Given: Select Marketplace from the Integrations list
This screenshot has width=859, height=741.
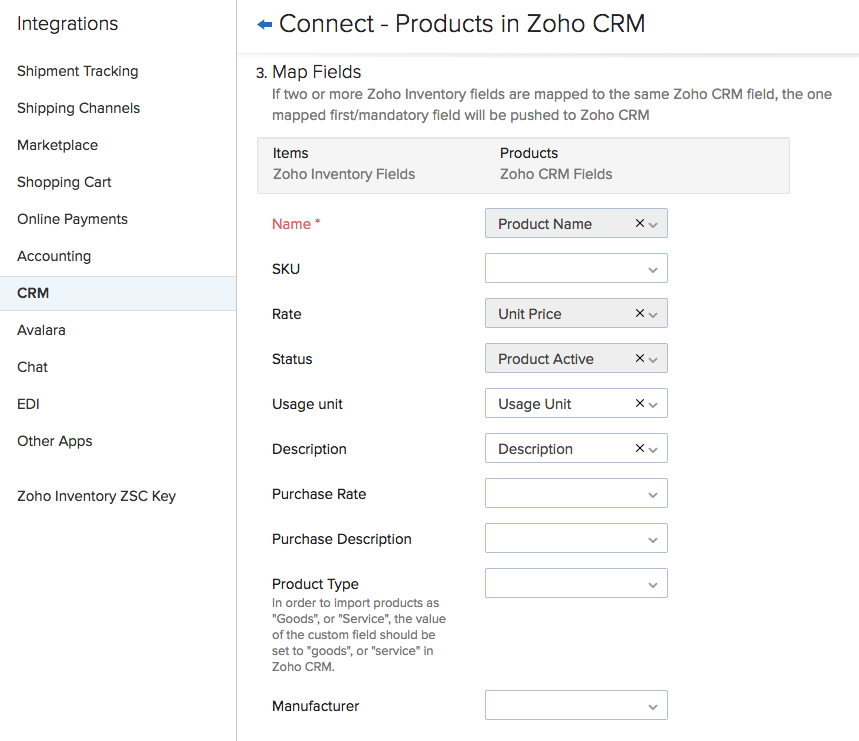Looking at the screenshot, I should [x=57, y=145].
